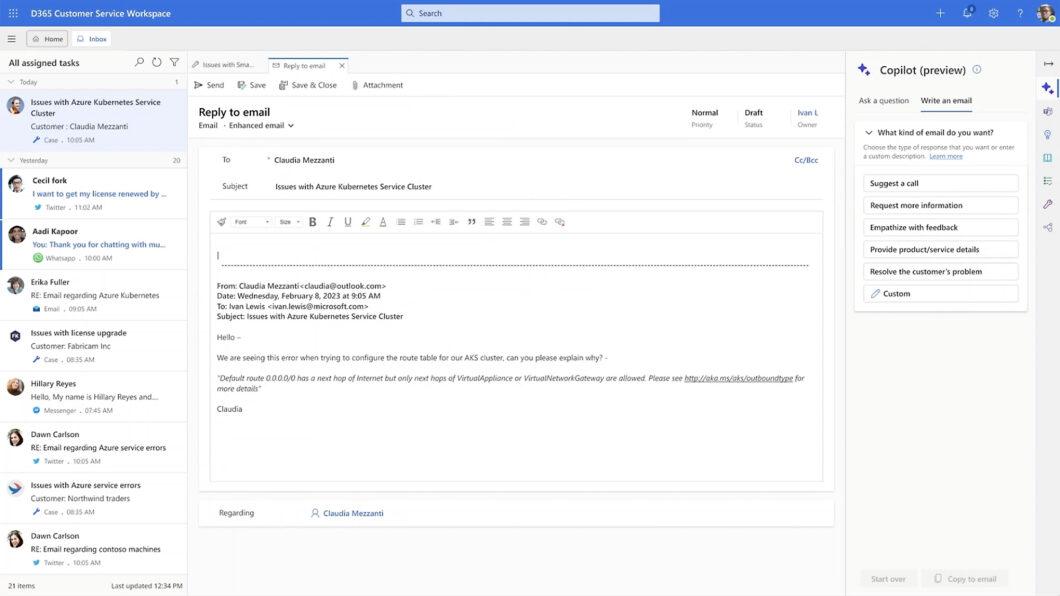Remove hyperlink with the unlink icon

(x=560, y=222)
